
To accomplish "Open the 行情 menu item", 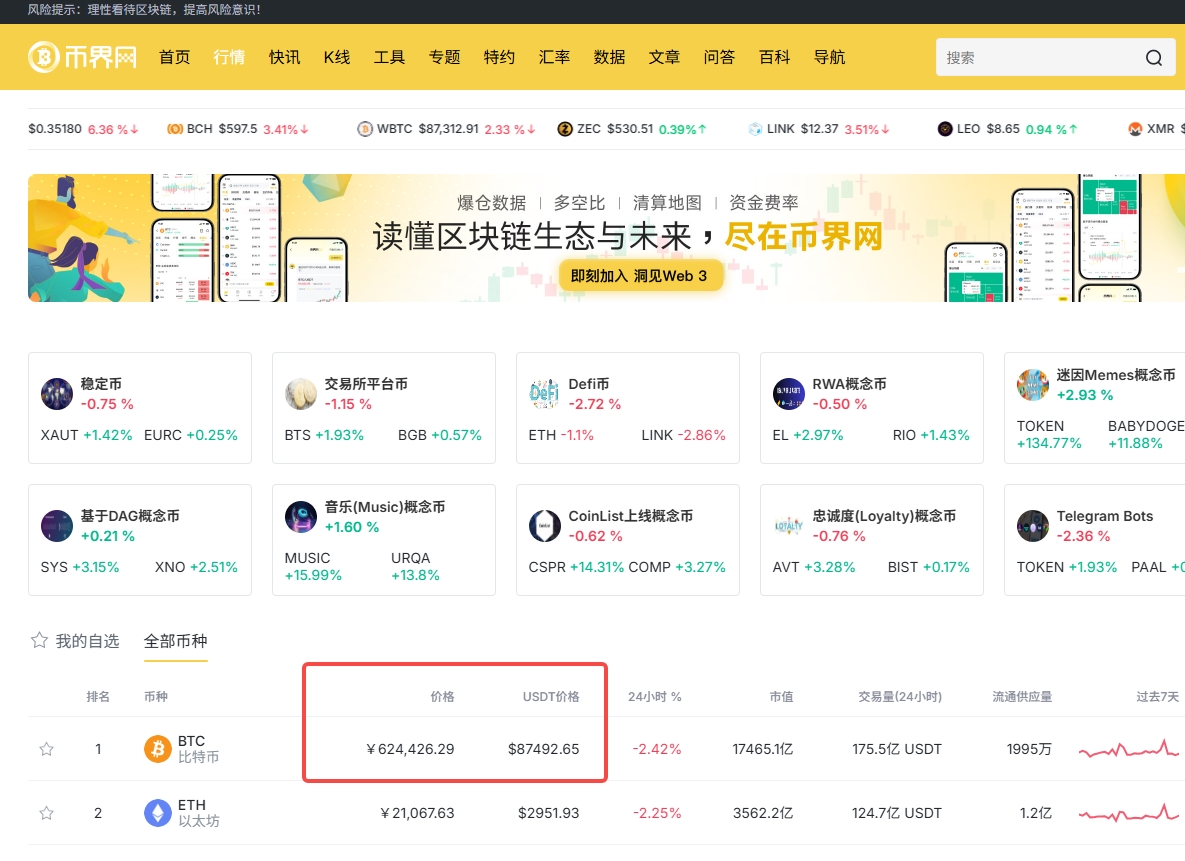I will click(229, 57).
